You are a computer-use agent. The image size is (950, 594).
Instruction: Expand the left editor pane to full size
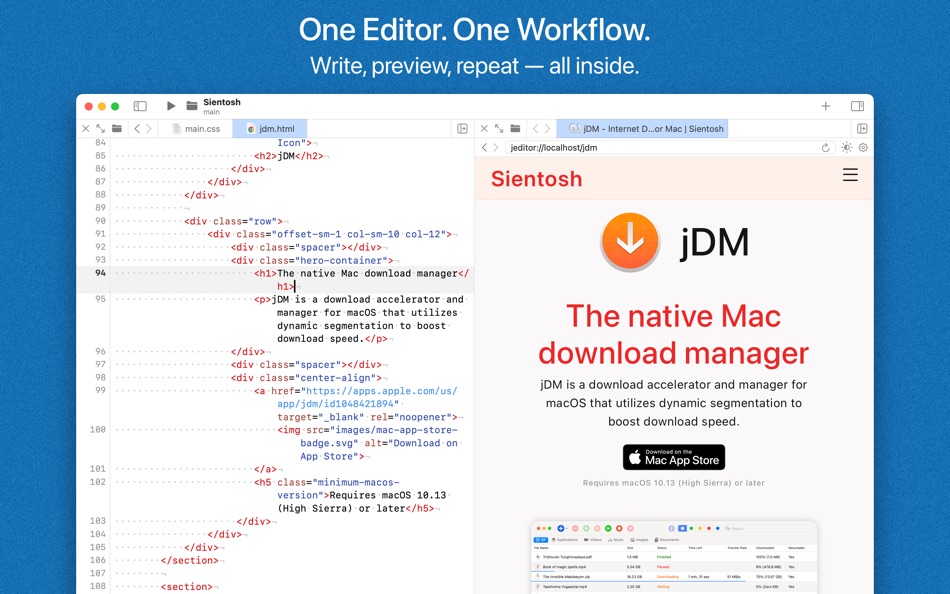(101, 128)
